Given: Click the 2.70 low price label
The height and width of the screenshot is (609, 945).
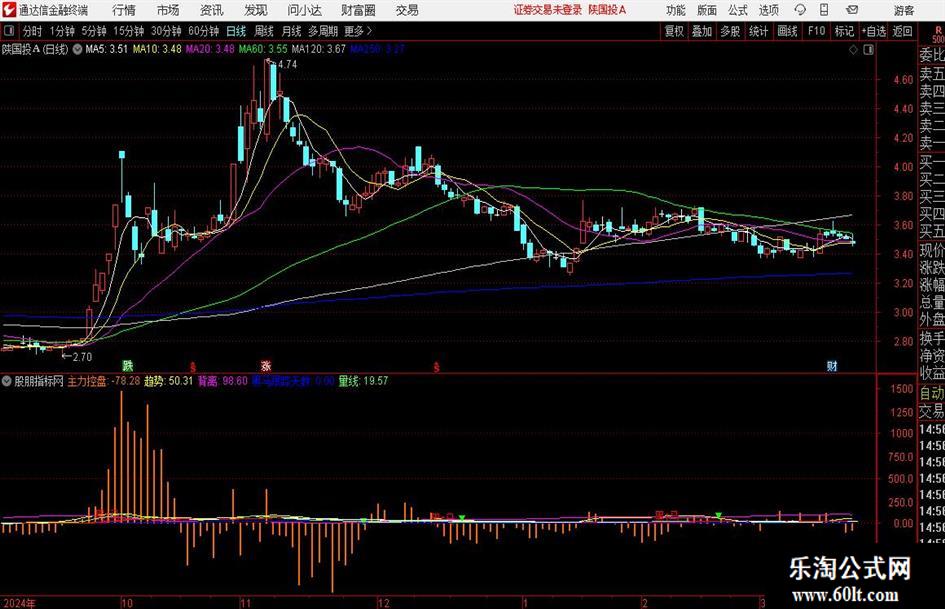Looking at the screenshot, I should (82, 357).
